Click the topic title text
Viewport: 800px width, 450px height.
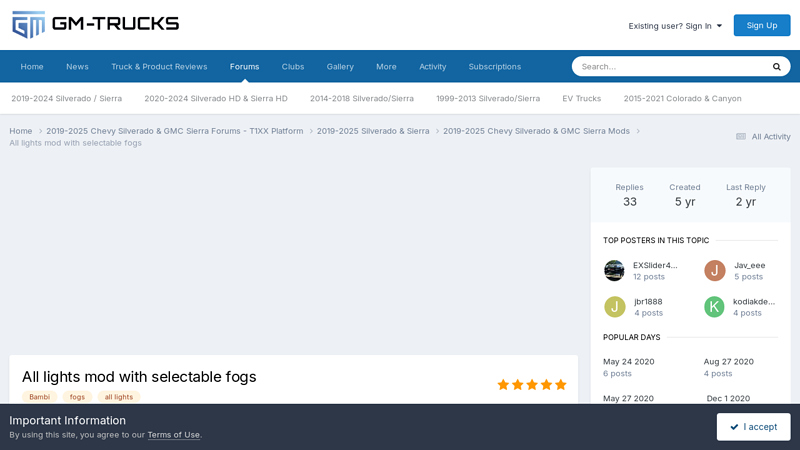coord(139,377)
